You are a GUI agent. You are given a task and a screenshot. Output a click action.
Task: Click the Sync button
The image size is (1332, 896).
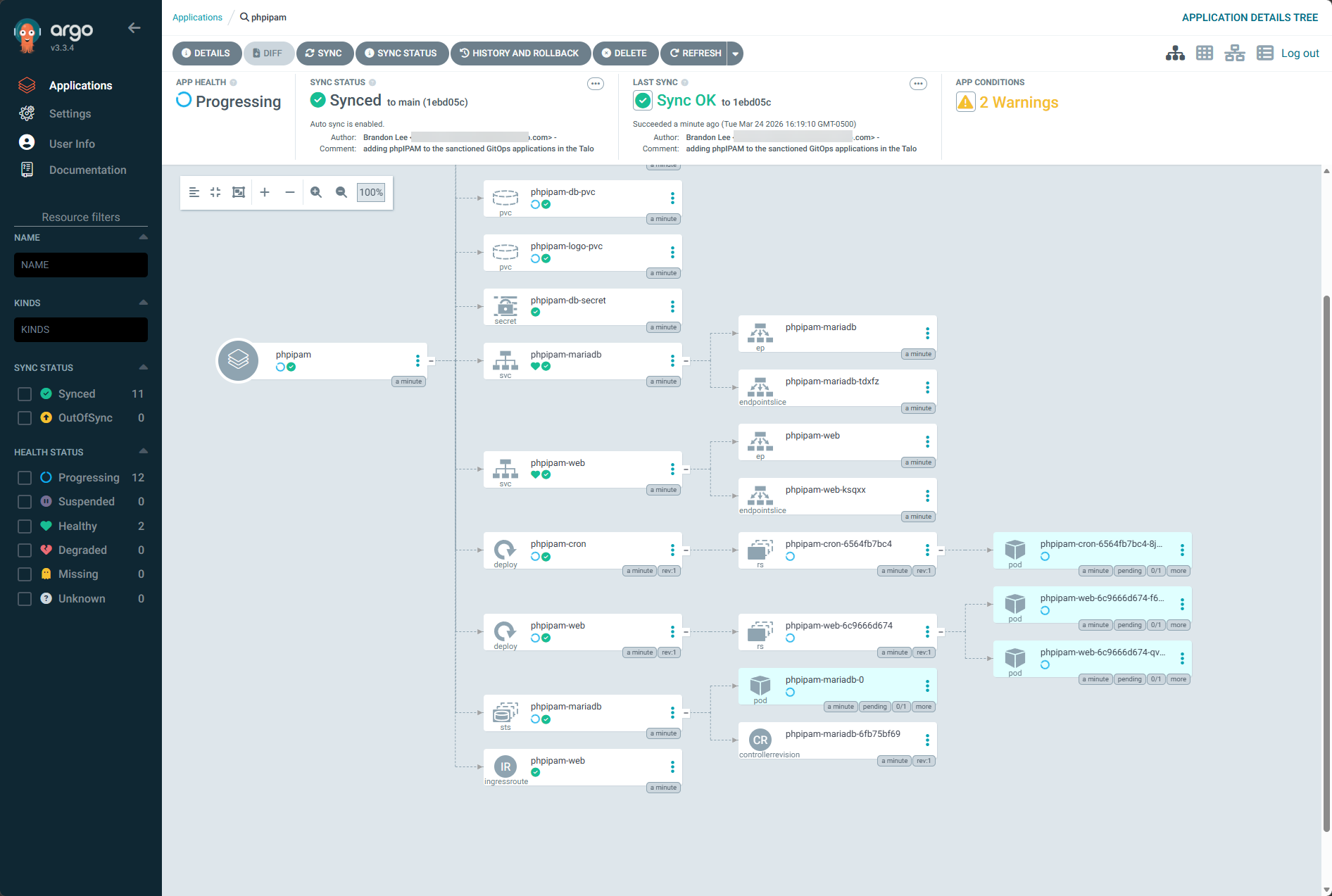(324, 53)
